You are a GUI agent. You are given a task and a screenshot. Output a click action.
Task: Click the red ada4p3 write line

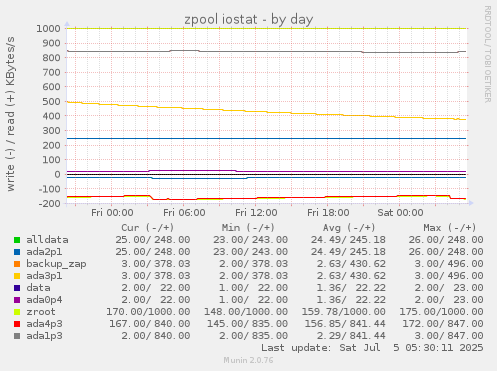coord(267,197)
